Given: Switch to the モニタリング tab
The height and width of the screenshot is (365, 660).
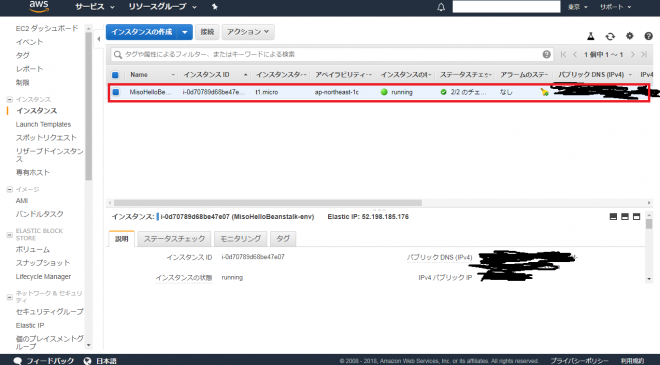Looking at the screenshot, I should click(x=240, y=239).
